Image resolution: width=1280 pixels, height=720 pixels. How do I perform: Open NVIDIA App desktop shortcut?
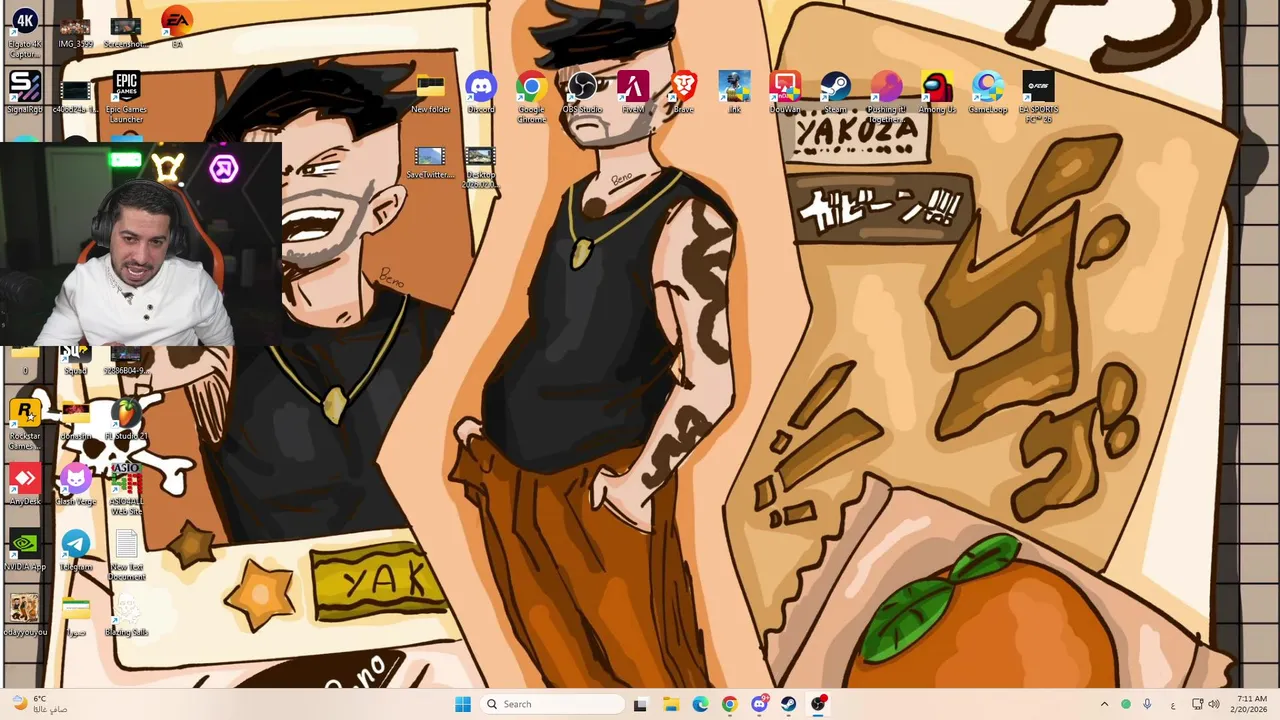25,552
